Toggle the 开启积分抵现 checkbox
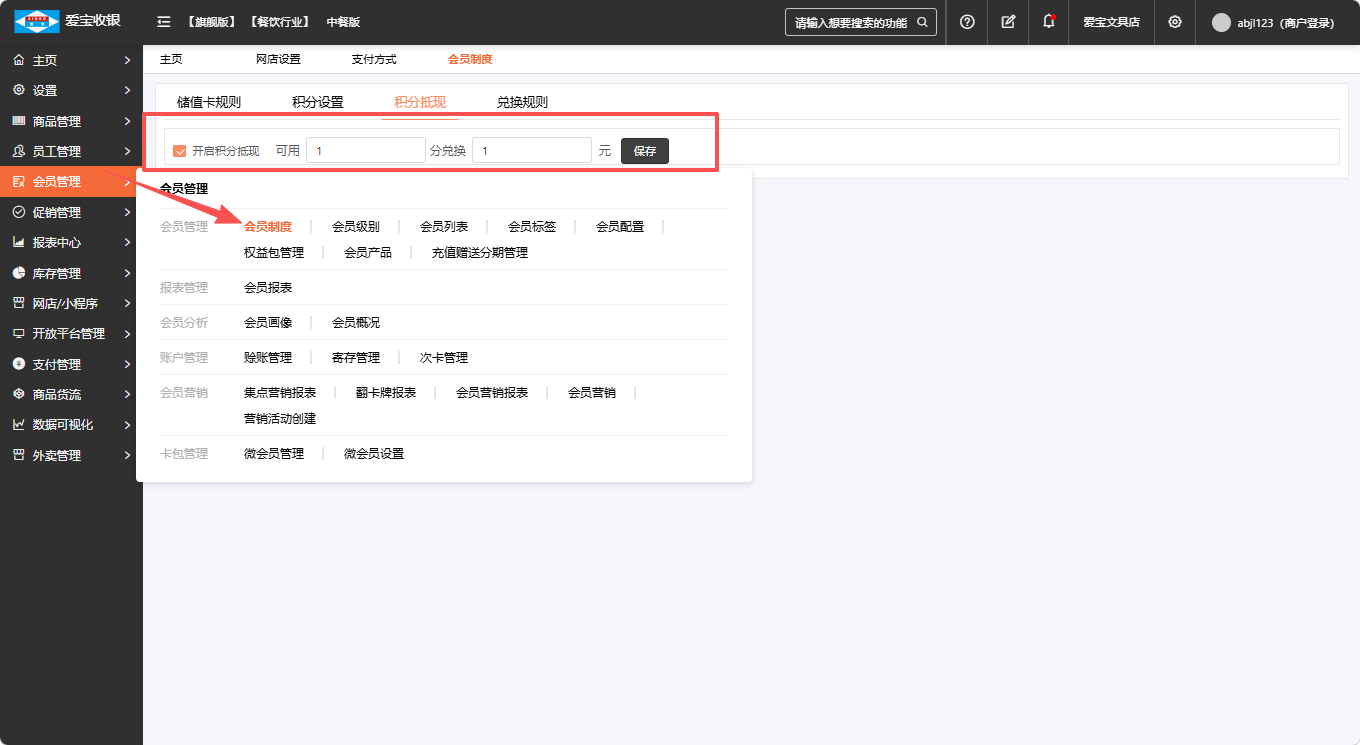The height and width of the screenshot is (745, 1360). pyautogui.click(x=180, y=151)
